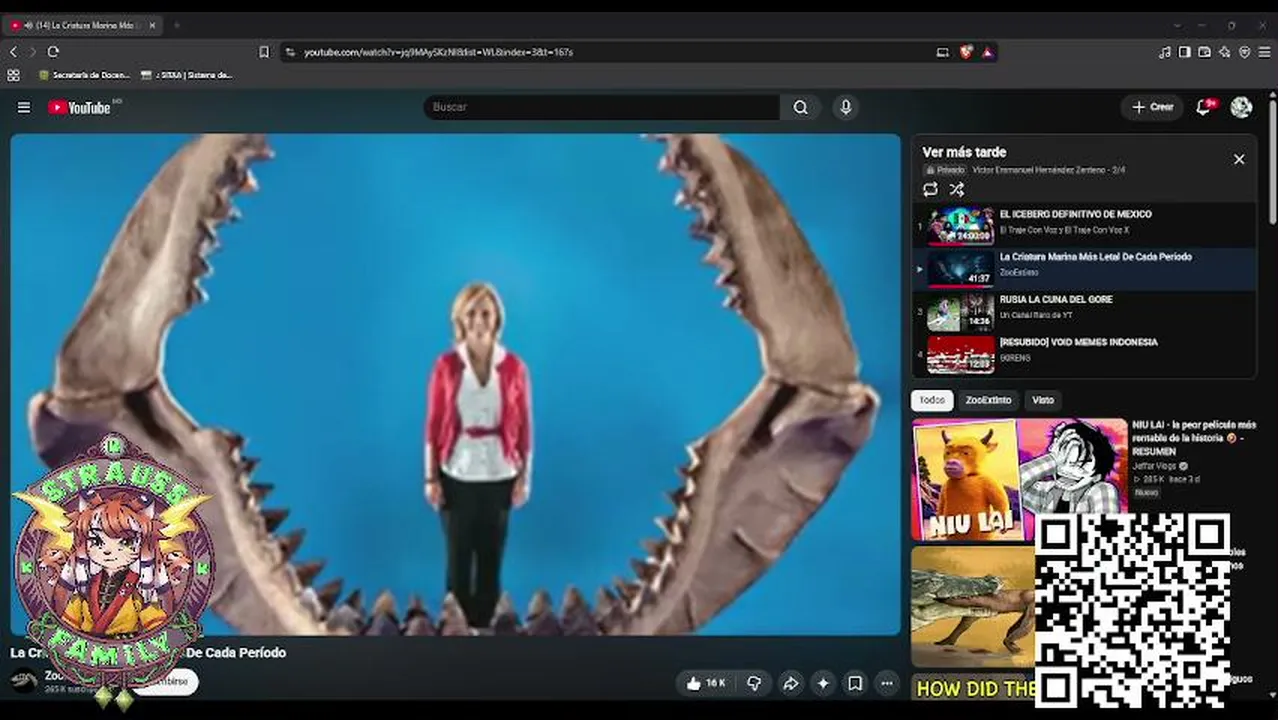Open the YouTube account avatar menu

click(x=1241, y=107)
